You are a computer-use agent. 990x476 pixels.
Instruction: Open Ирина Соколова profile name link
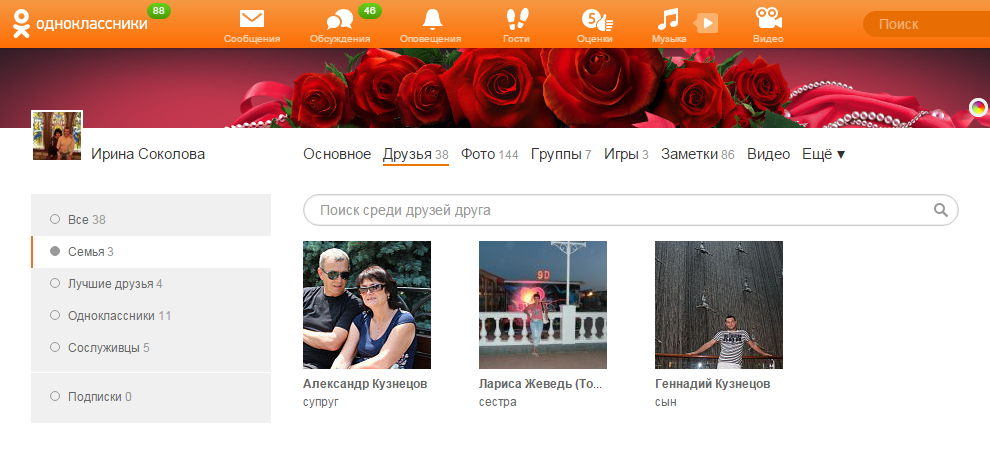click(148, 154)
